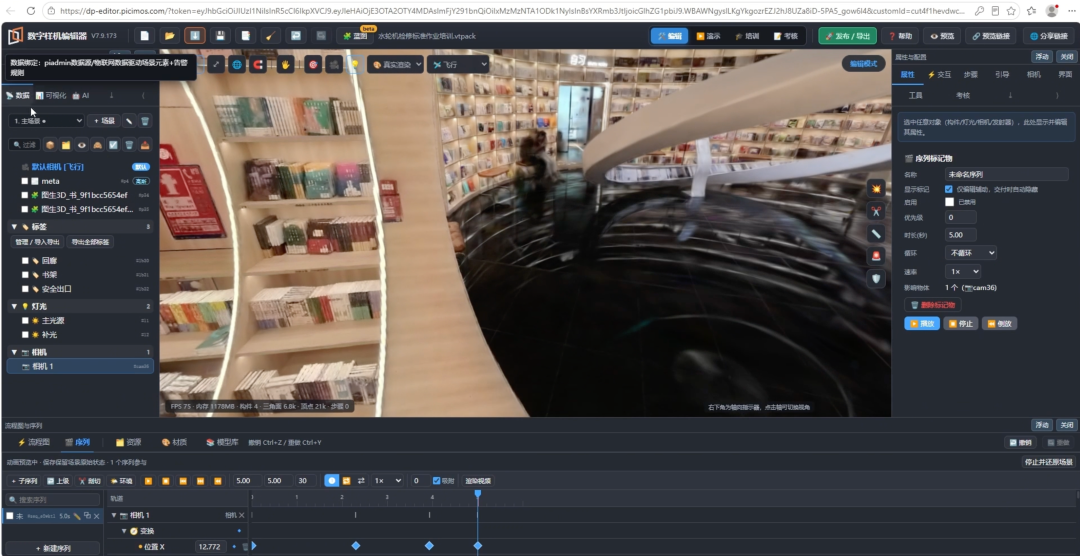
Task: Toggle the 吸附 snap checkbox in timeline
Action: pos(436,481)
